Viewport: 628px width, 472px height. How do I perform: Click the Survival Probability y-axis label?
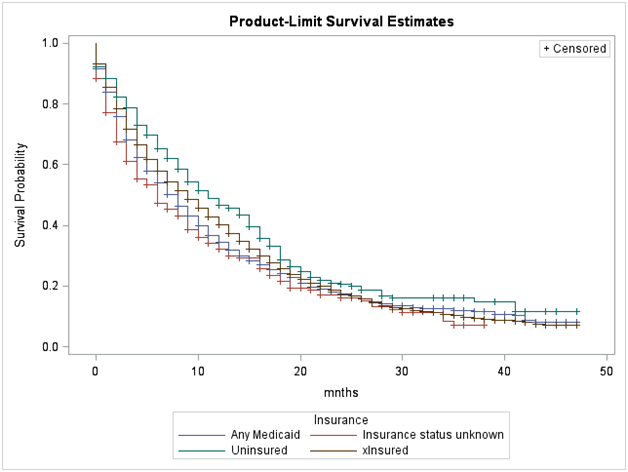click(x=20, y=195)
